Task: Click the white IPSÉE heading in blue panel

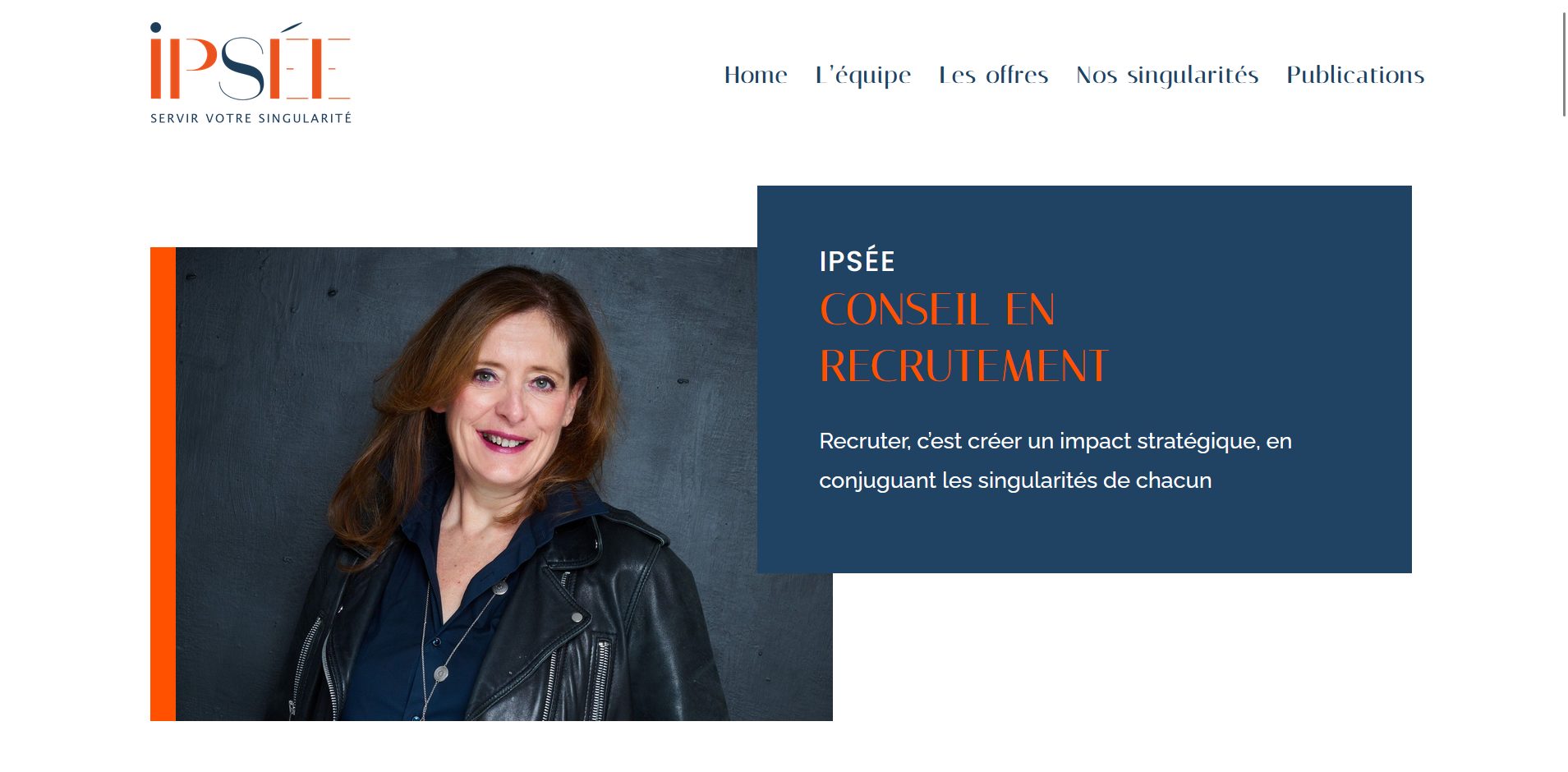Action: 857,260
